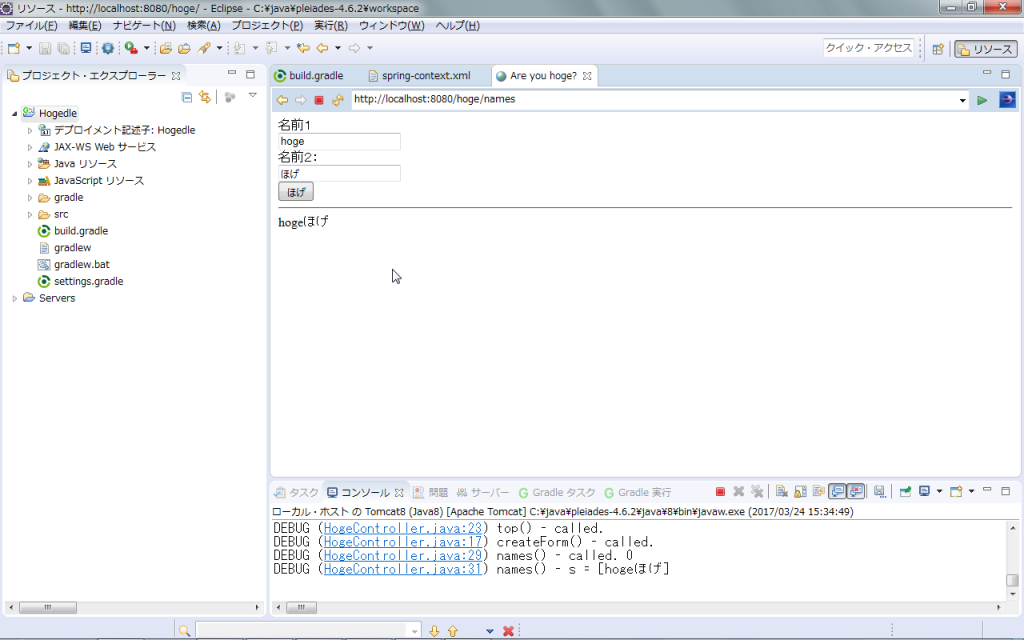Toggle show console on standard error

click(x=856, y=492)
